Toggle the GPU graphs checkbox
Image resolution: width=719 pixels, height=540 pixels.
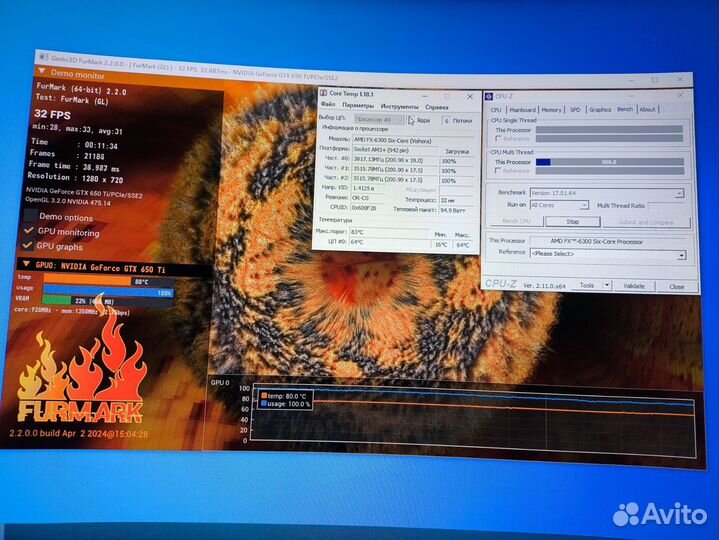(x=29, y=245)
